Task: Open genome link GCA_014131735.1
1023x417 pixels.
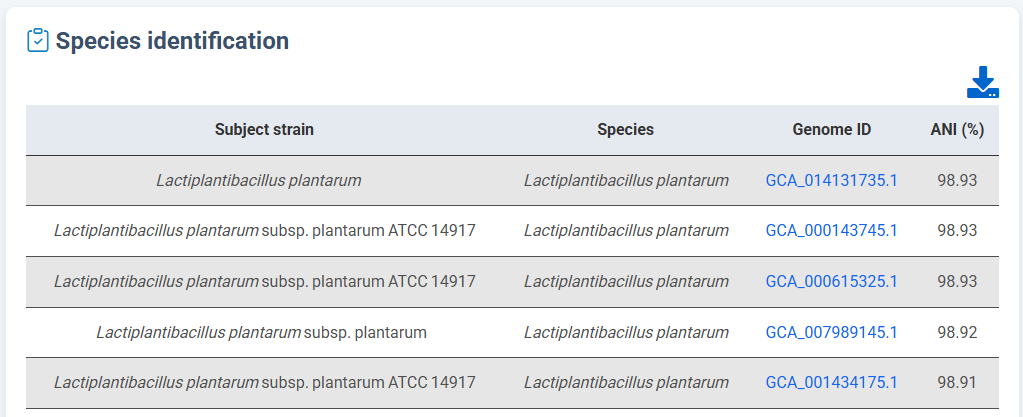Action: 831,181
